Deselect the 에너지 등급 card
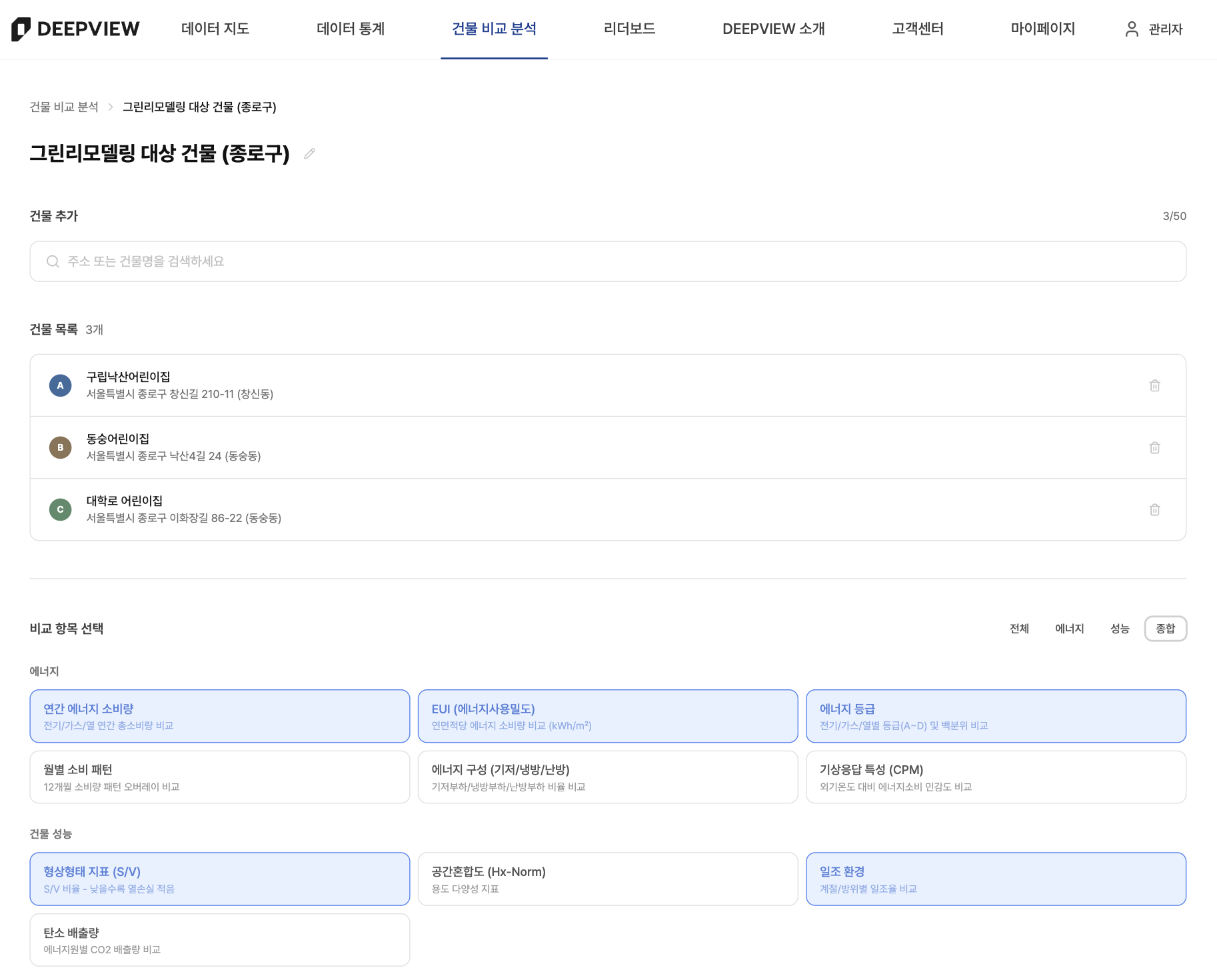Screen dimensions: 1217x980 pos(996,716)
